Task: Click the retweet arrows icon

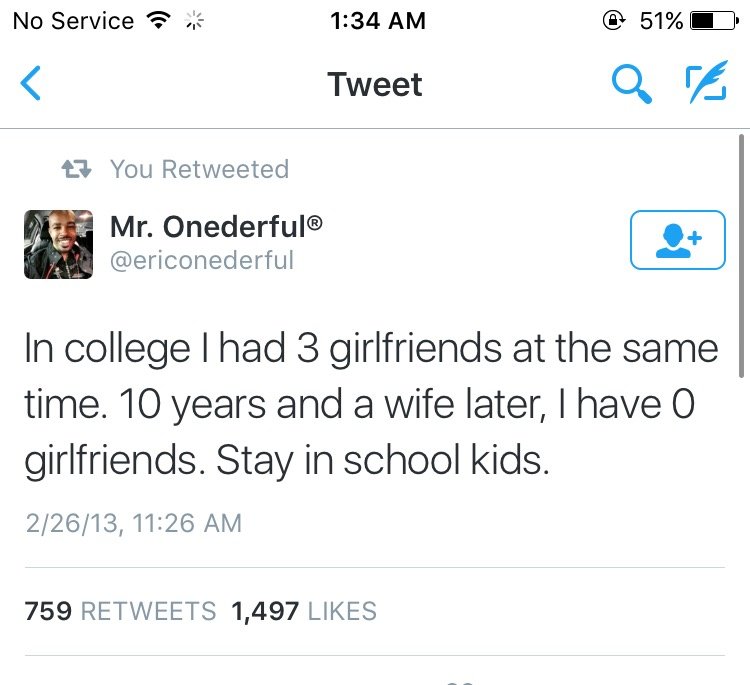Action: pos(77,170)
